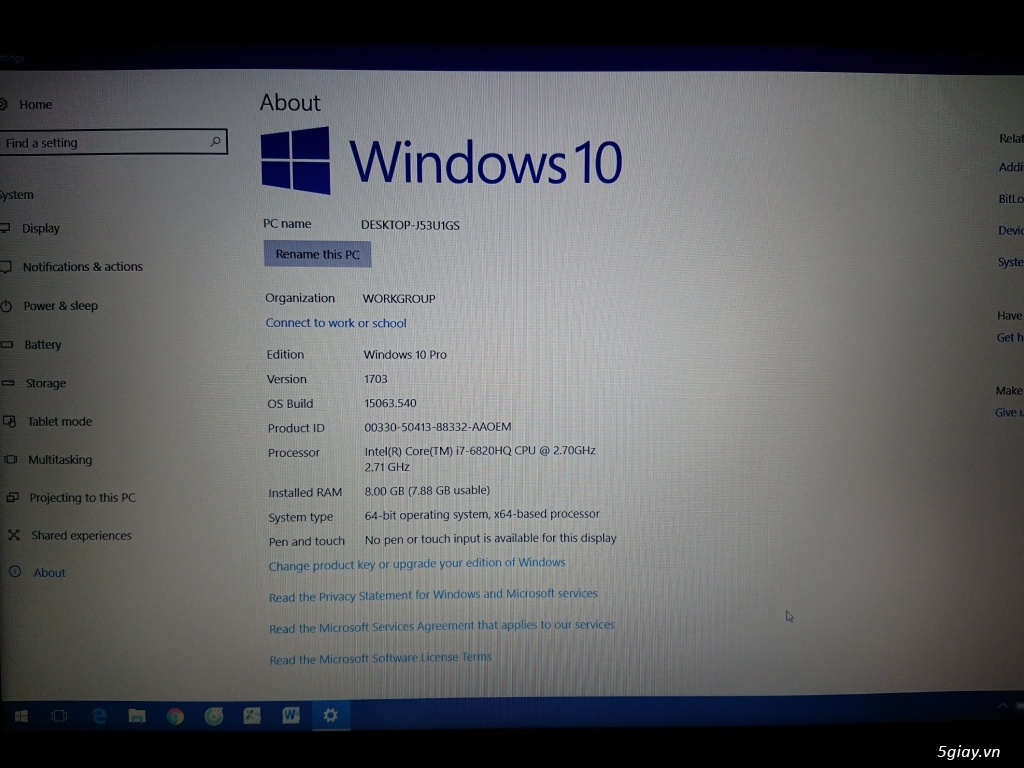Open Power & sleep settings
The width and height of the screenshot is (1024, 768).
pos(60,306)
